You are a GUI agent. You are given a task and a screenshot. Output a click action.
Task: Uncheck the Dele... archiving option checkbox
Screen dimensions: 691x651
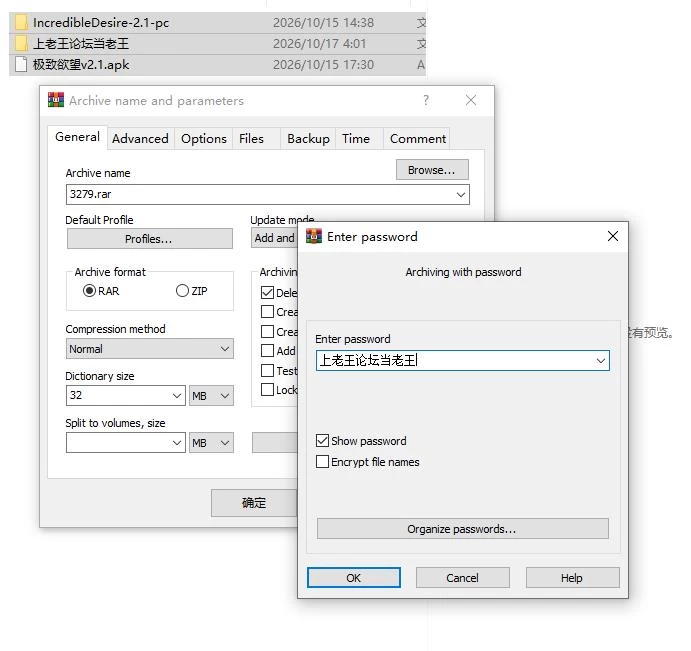point(267,293)
